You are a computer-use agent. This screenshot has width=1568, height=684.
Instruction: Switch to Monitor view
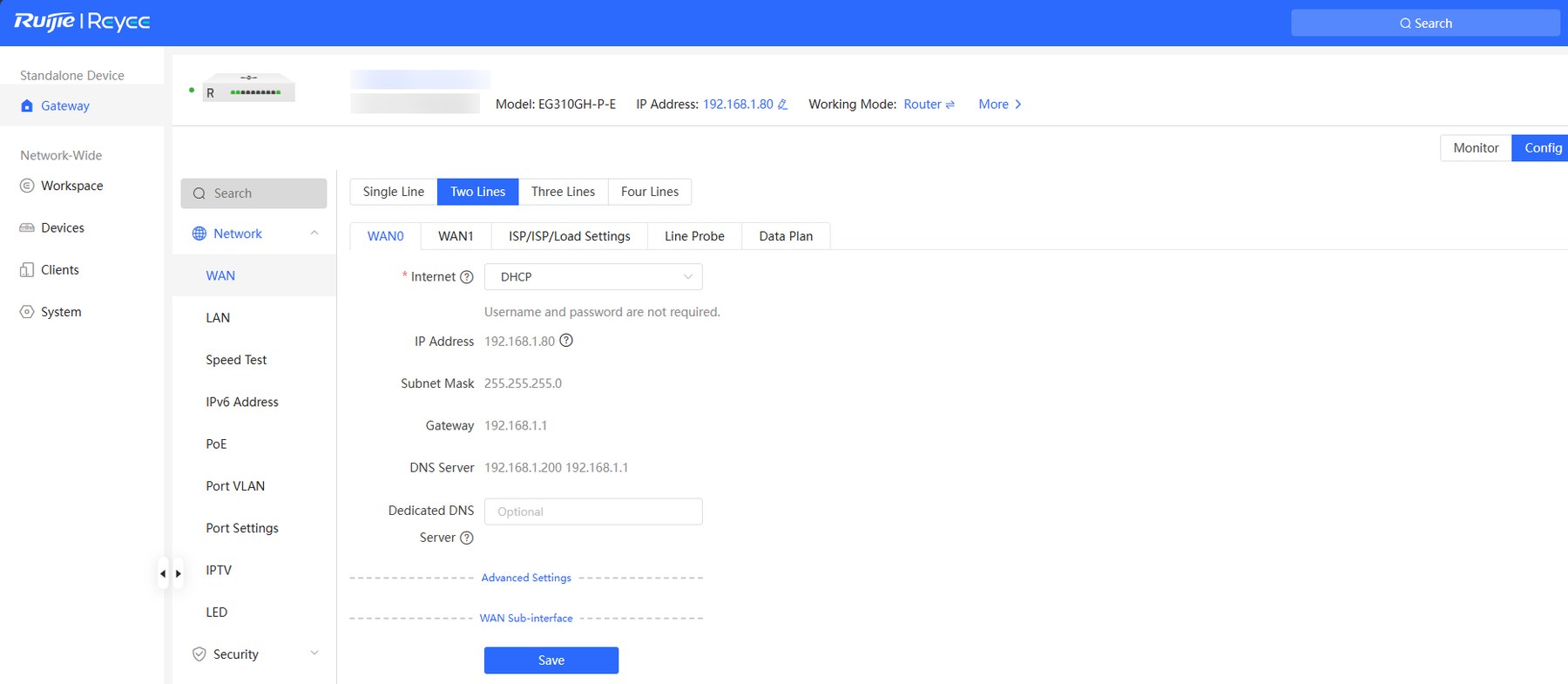(x=1476, y=148)
